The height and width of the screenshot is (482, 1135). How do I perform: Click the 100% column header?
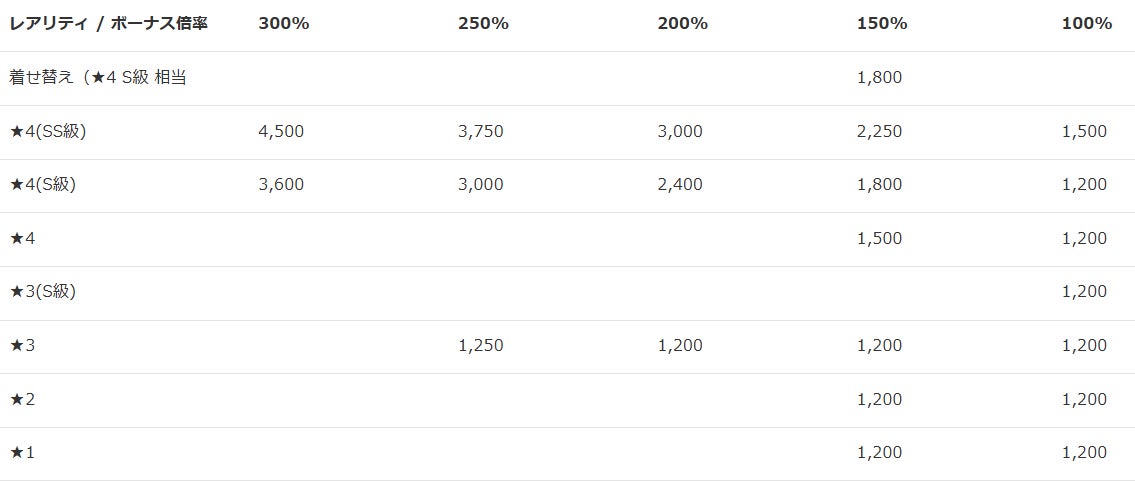point(1086,24)
